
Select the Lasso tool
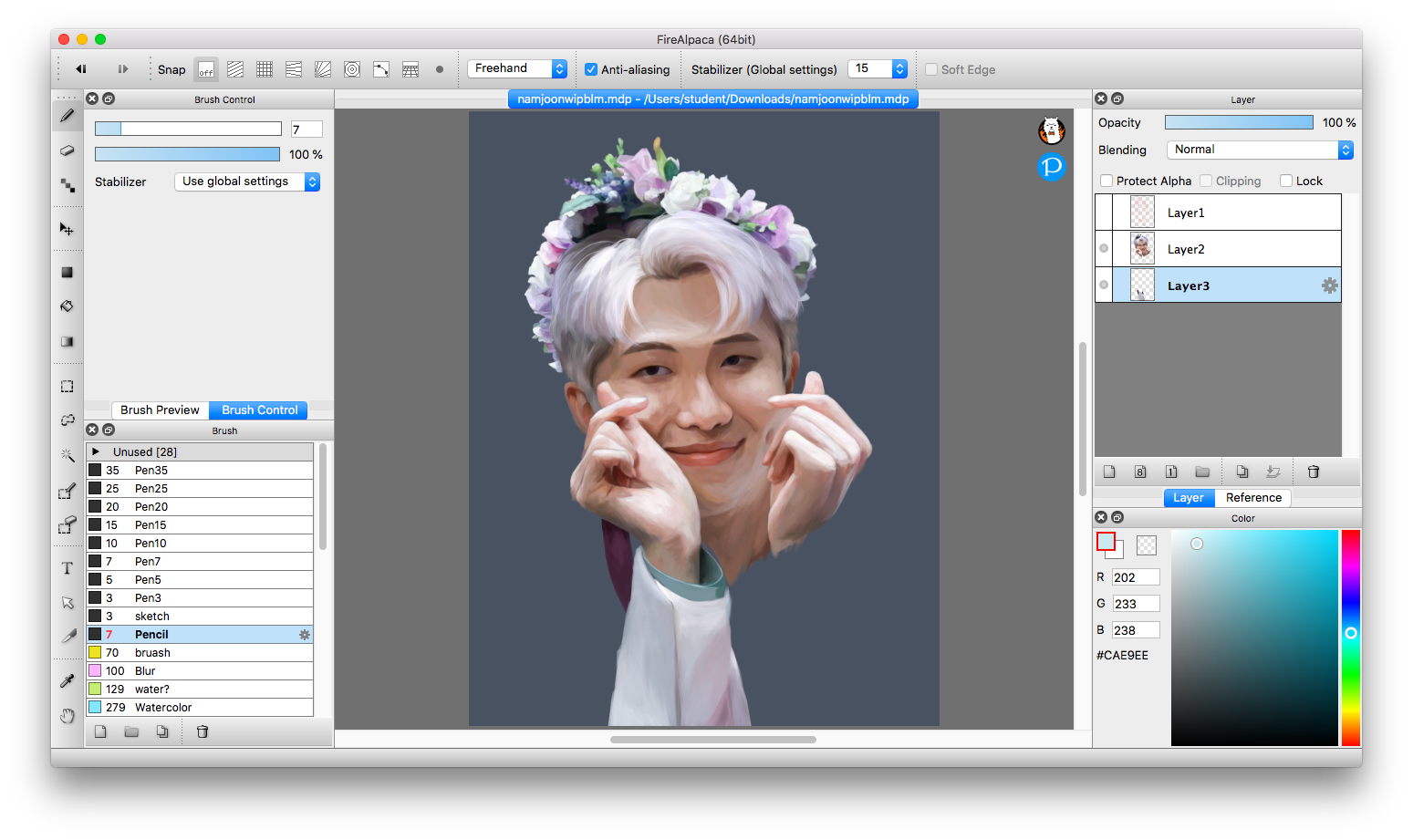click(x=68, y=420)
